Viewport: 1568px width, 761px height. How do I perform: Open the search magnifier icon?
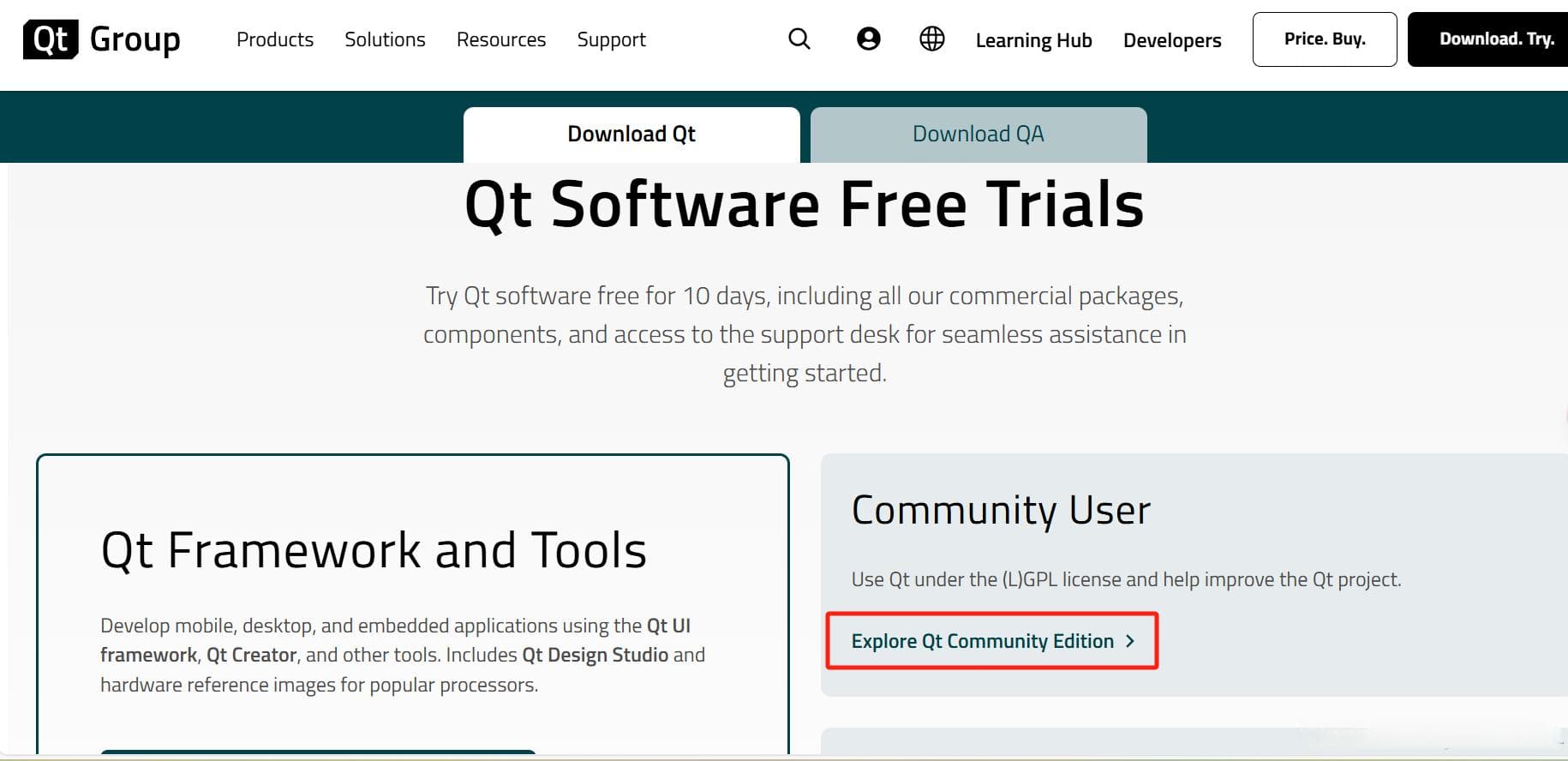click(x=799, y=39)
